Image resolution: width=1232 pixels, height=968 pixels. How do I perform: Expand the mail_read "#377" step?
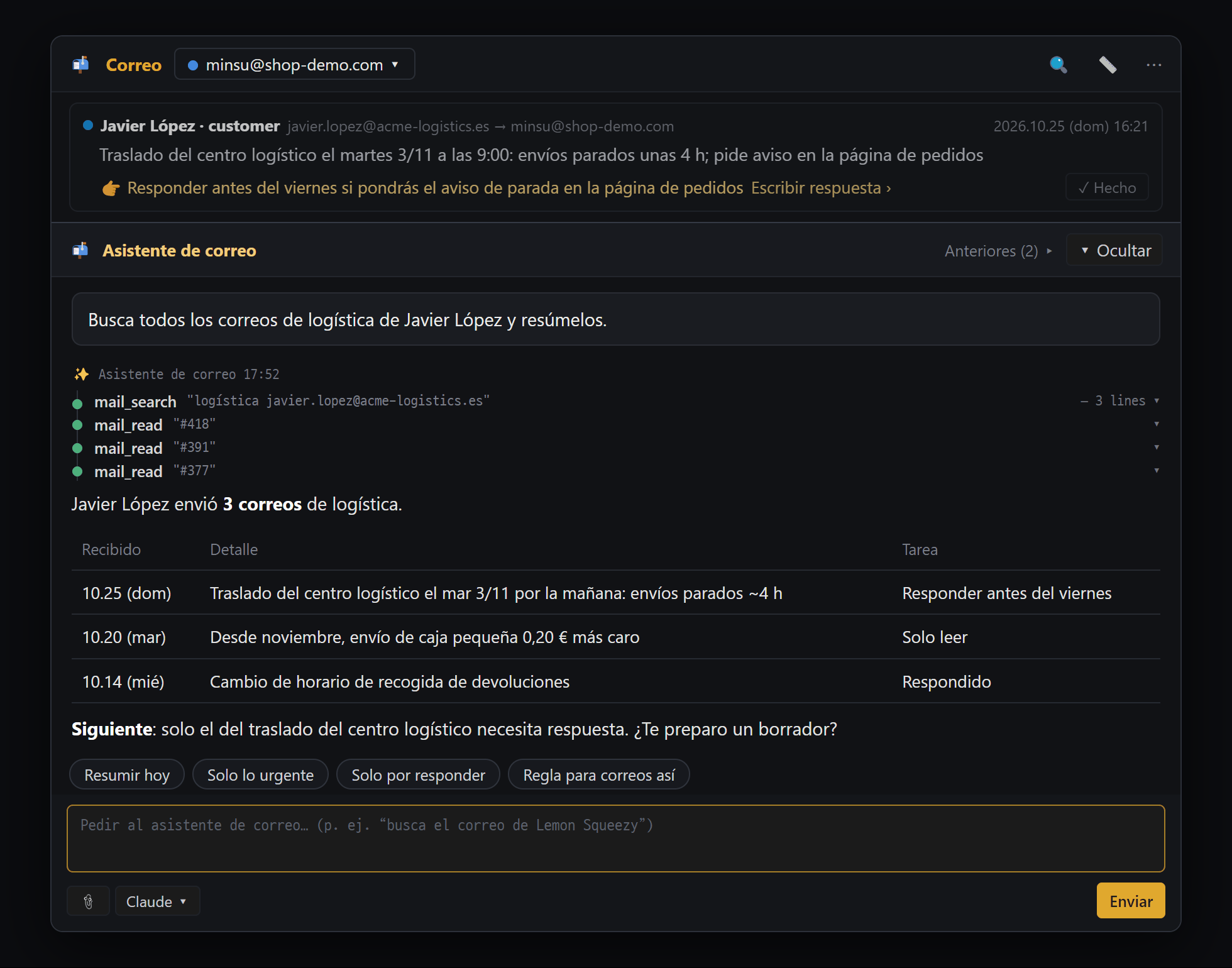1157,471
